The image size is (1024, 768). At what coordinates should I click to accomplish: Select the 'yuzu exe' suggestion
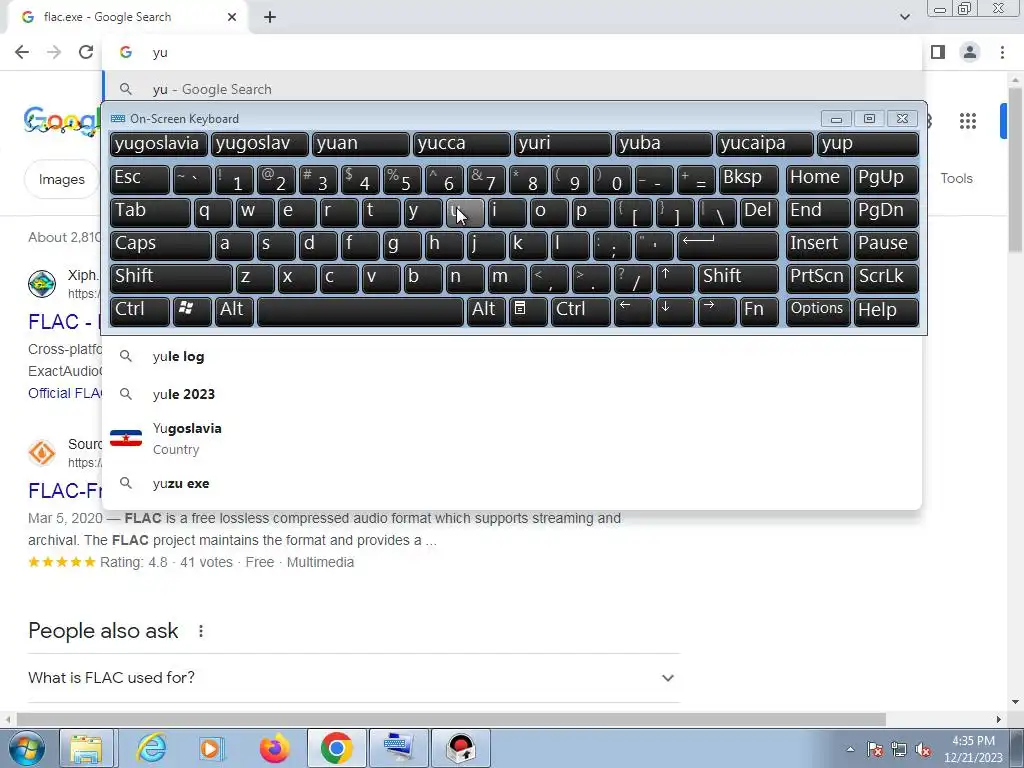tap(512, 484)
